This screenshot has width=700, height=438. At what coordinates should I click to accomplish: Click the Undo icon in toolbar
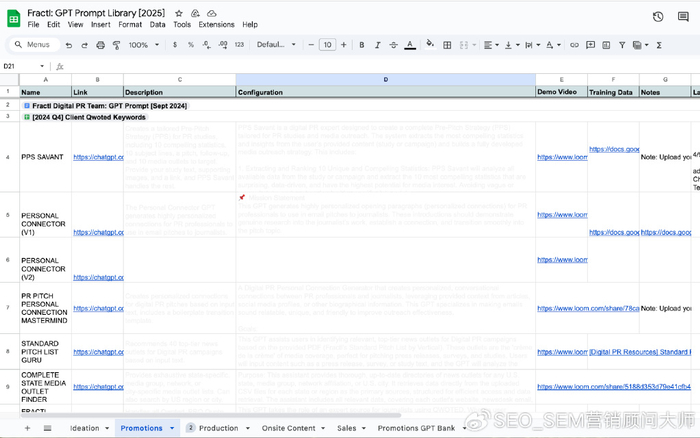[68, 45]
